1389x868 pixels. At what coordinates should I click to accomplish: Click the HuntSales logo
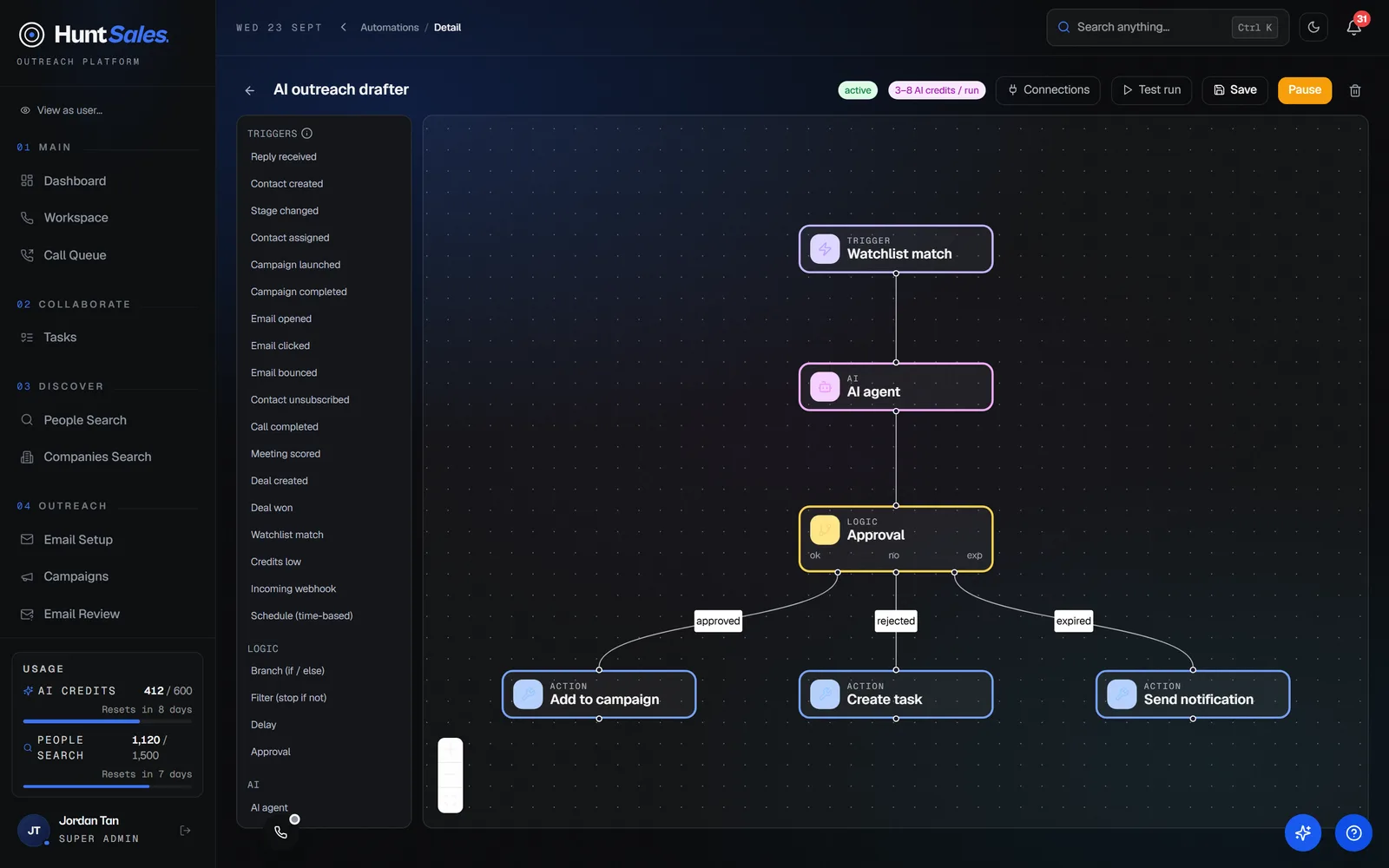click(x=94, y=35)
